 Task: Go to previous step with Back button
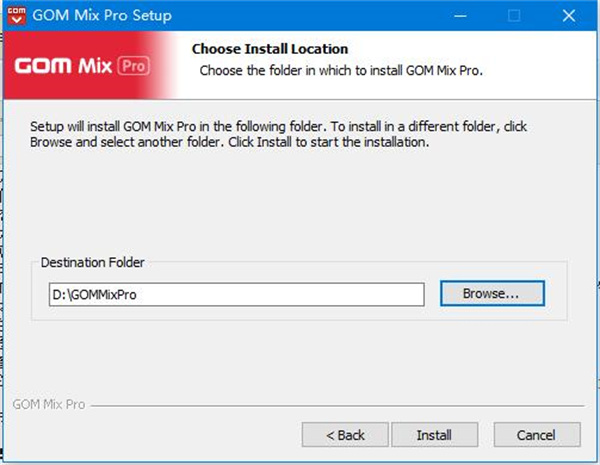[345, 435]
